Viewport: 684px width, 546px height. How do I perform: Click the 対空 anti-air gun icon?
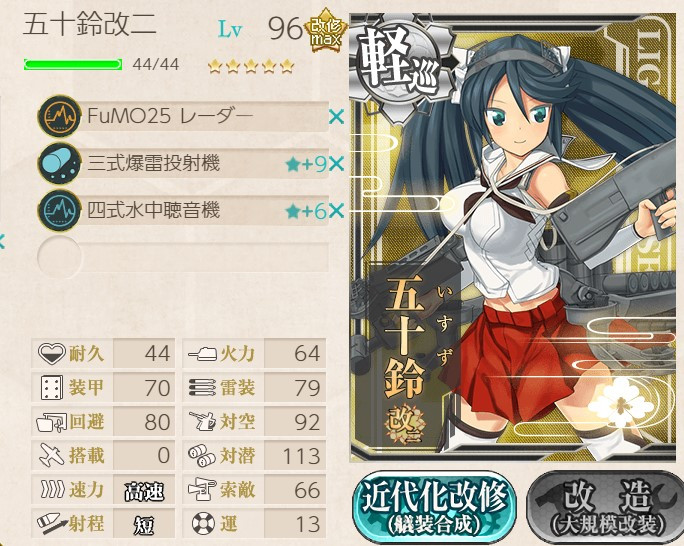[202, 421]
